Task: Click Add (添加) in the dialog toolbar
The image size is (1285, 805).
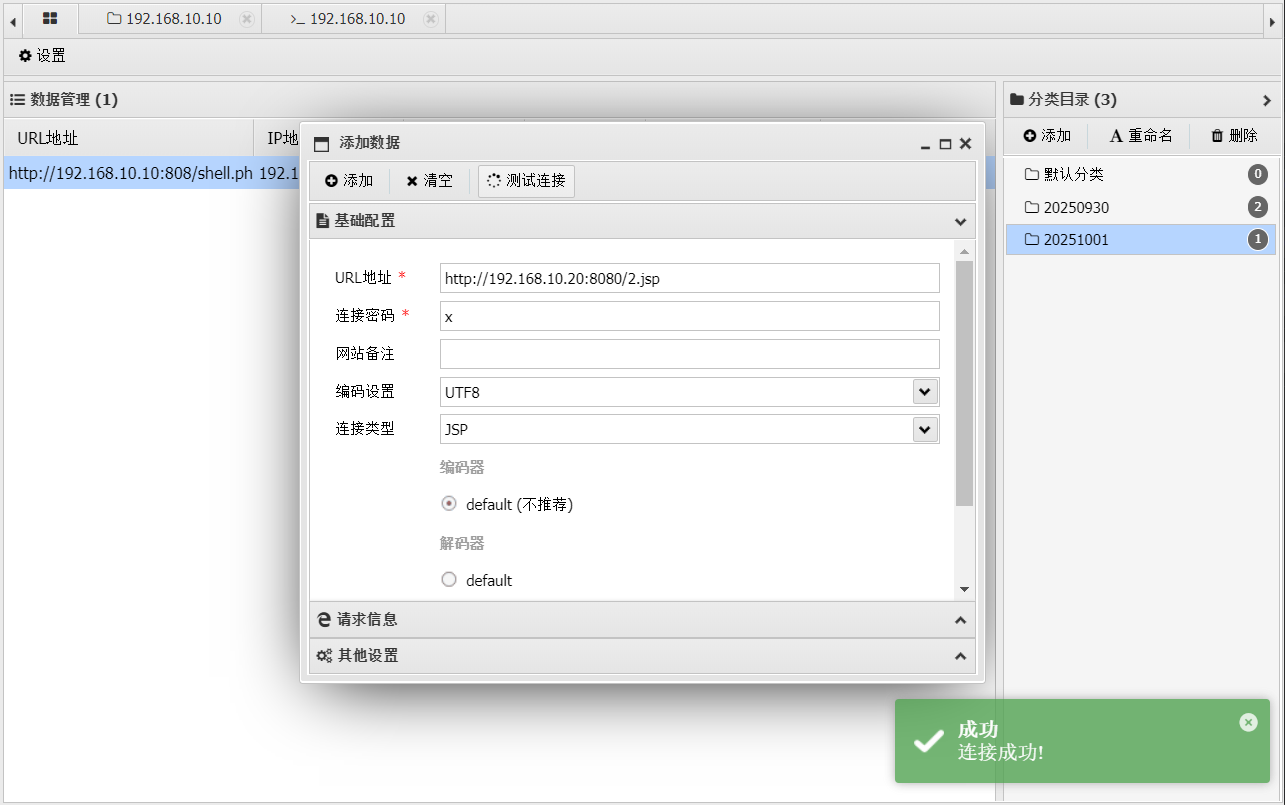Action: 349,181
